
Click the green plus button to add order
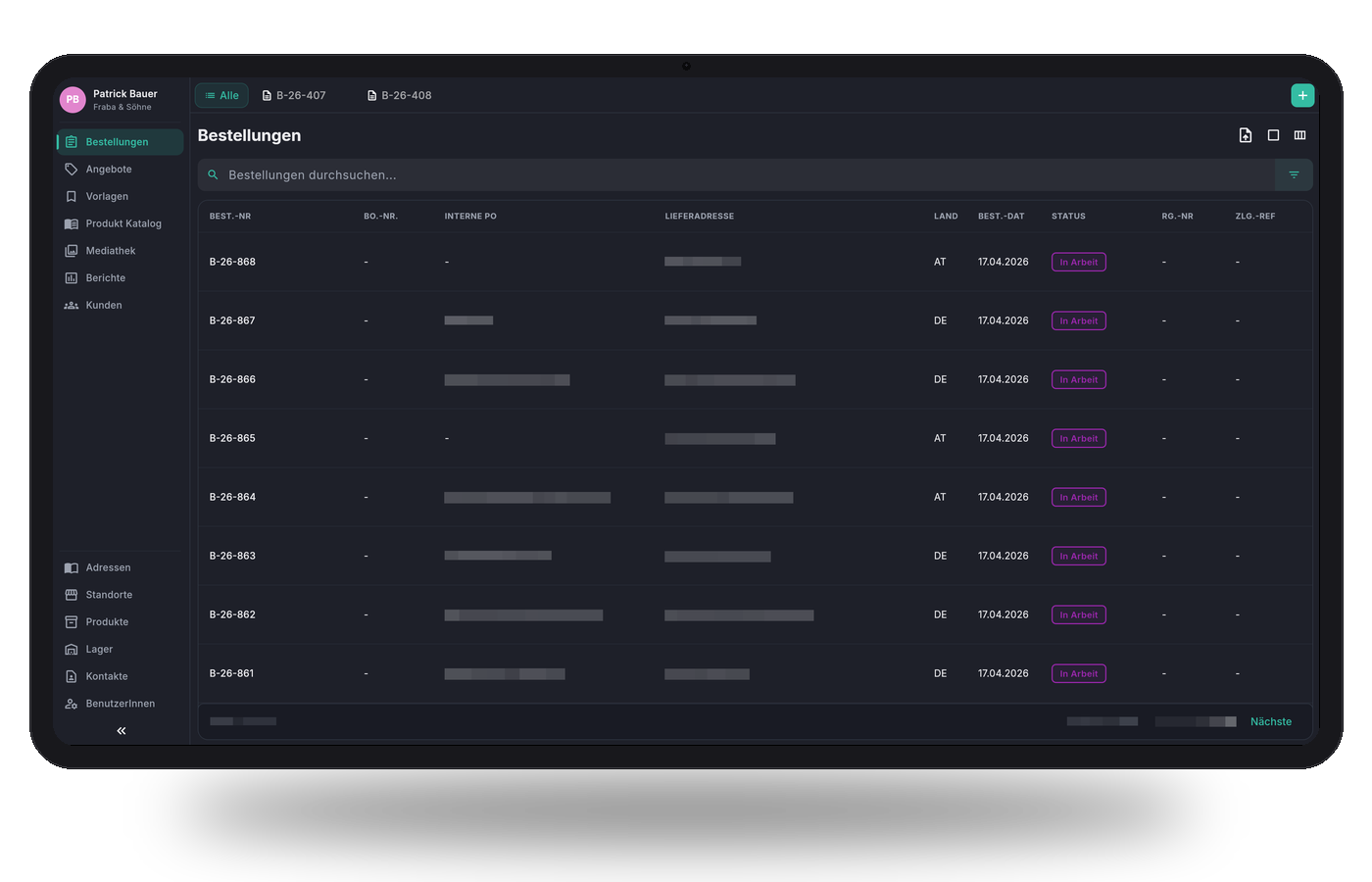click(x=1302, y=95)
